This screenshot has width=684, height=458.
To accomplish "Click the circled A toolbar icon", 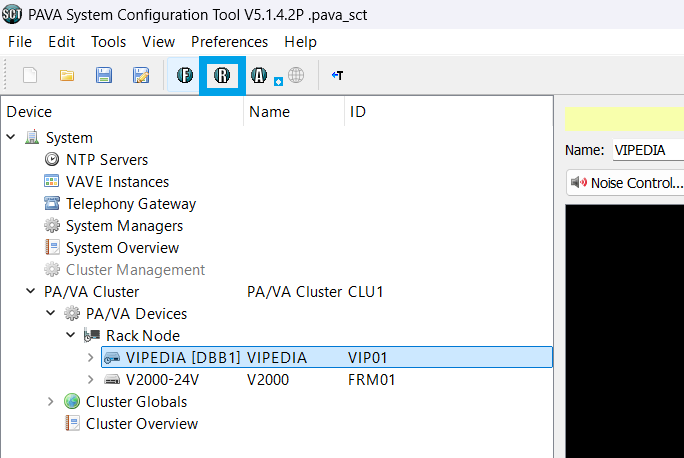I will pos(259,75).
